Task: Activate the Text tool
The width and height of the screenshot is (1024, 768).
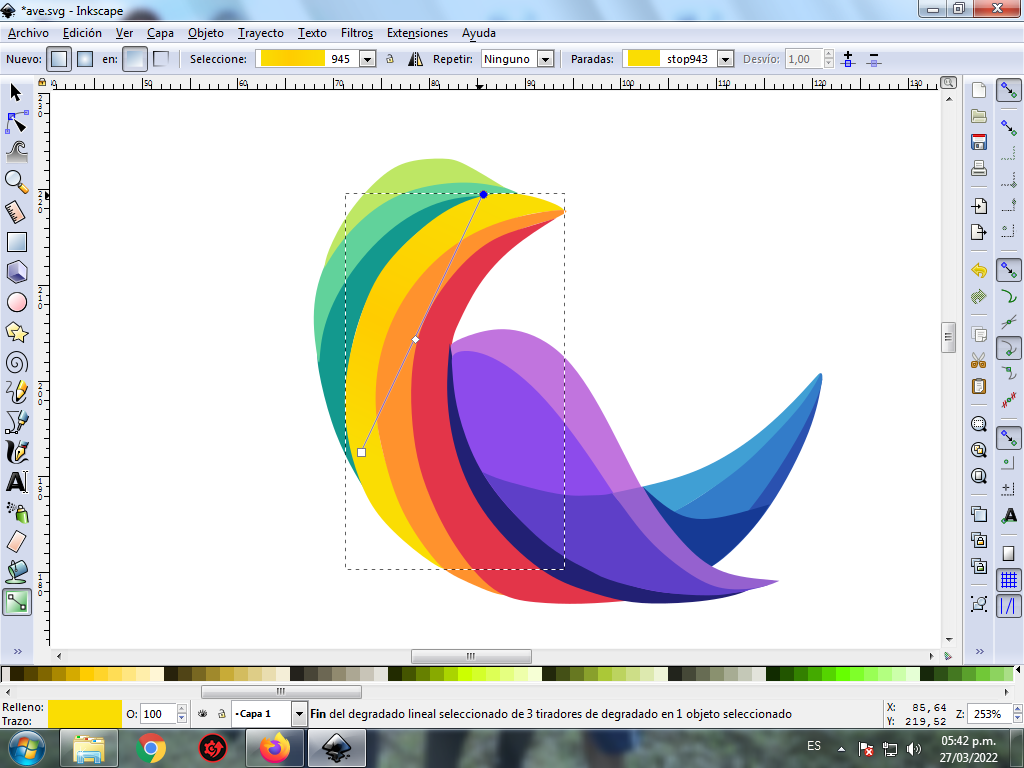Action: [17, 482]
